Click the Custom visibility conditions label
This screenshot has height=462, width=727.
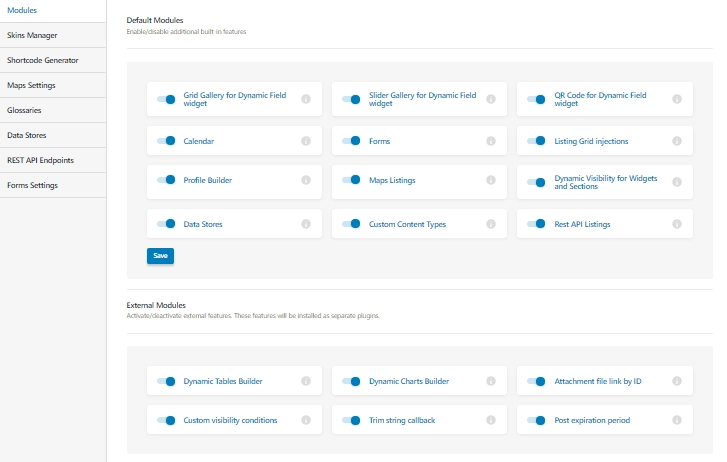coord(230,421)
